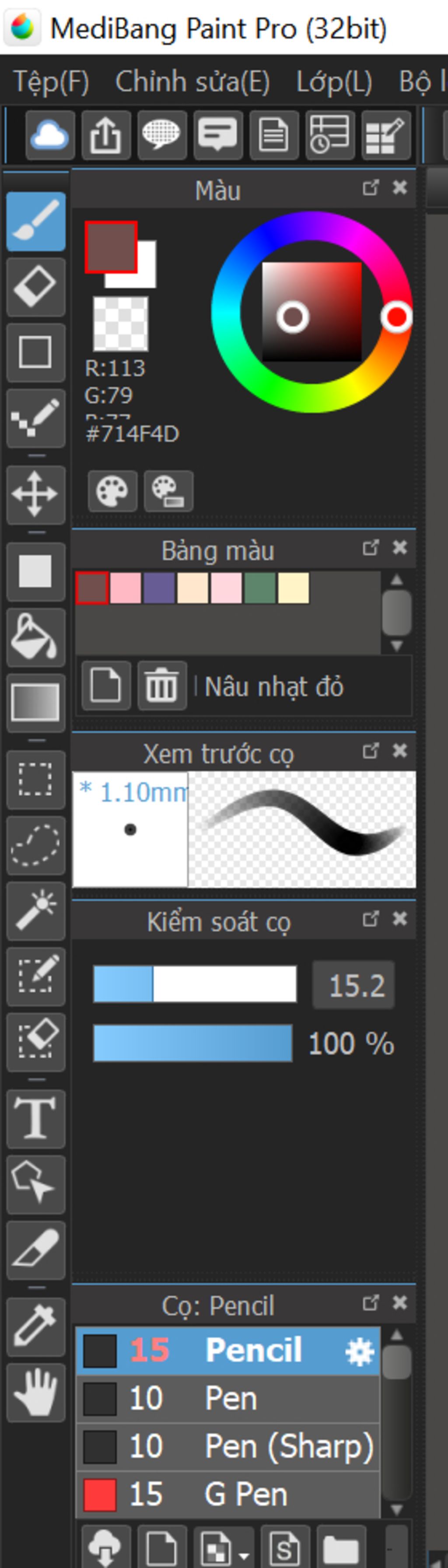Click the cloud icon in toolbar

coord(50,134)
